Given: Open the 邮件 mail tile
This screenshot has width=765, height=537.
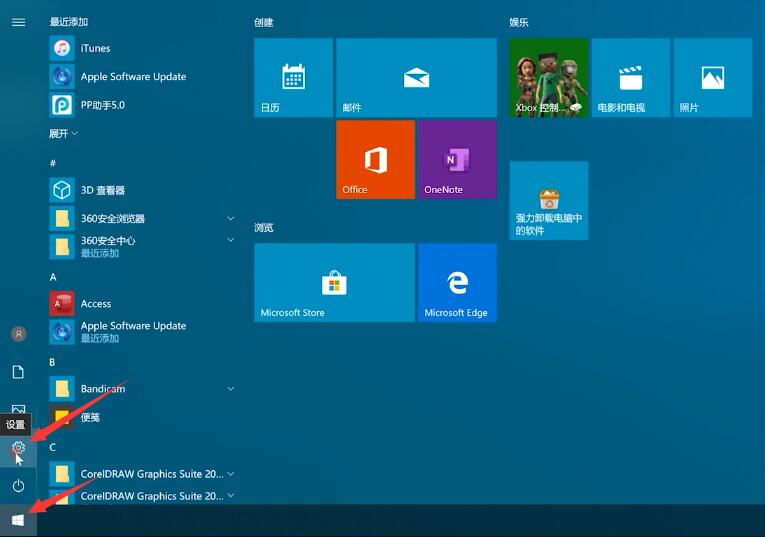Looking at the screenshot, I should 417,78.
